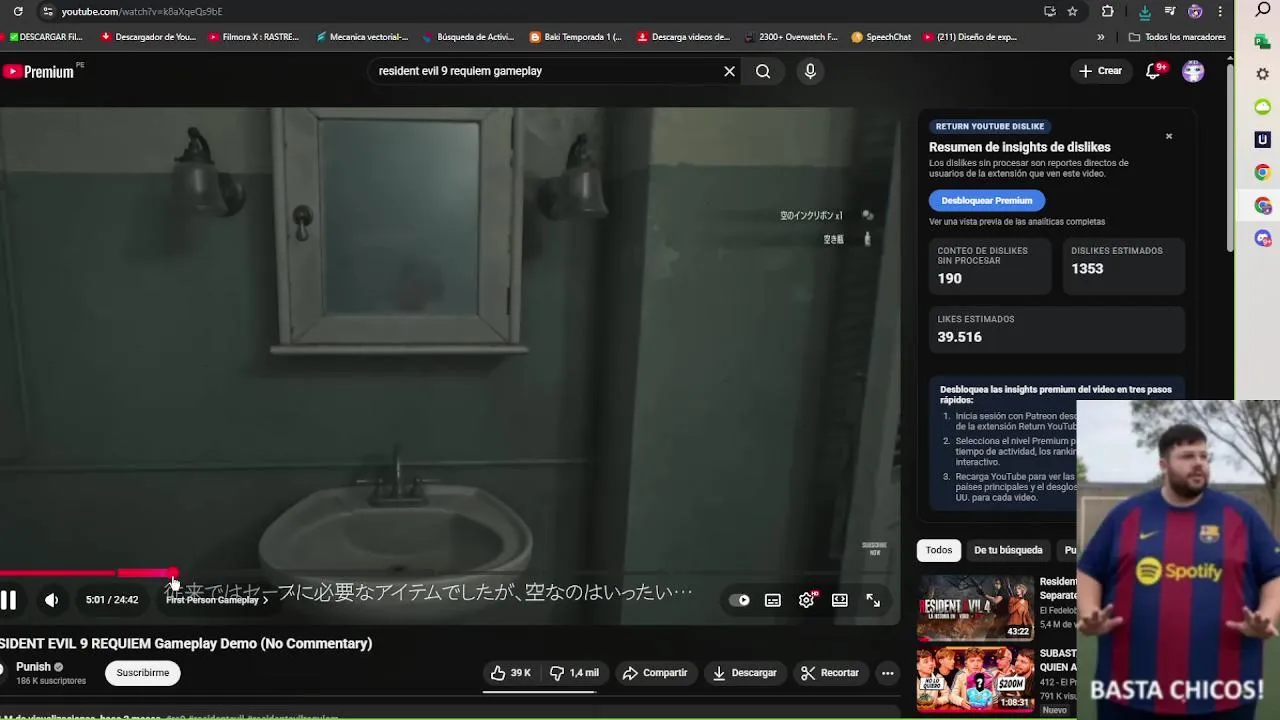1280x720 pixels.
Task: Open the browser extensions puzzle icon
Action: click(x=1107, y=11)
